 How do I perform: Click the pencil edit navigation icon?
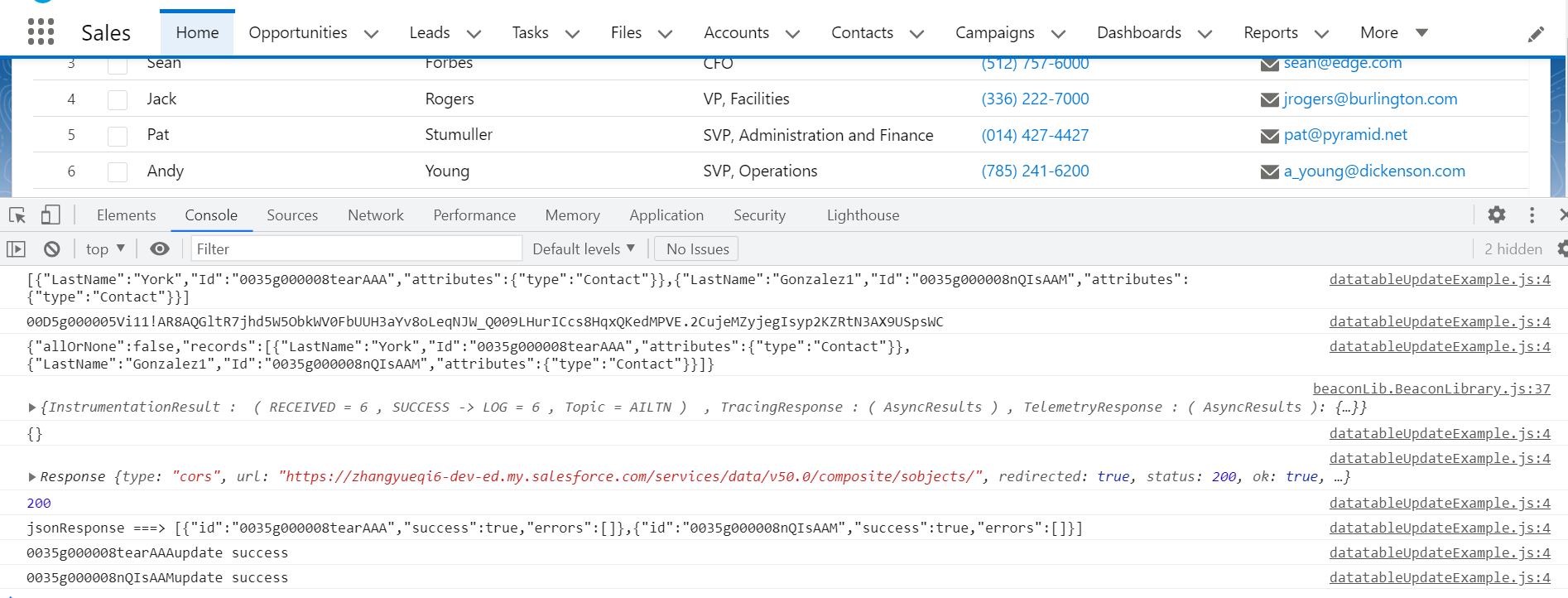(1536, 34)
